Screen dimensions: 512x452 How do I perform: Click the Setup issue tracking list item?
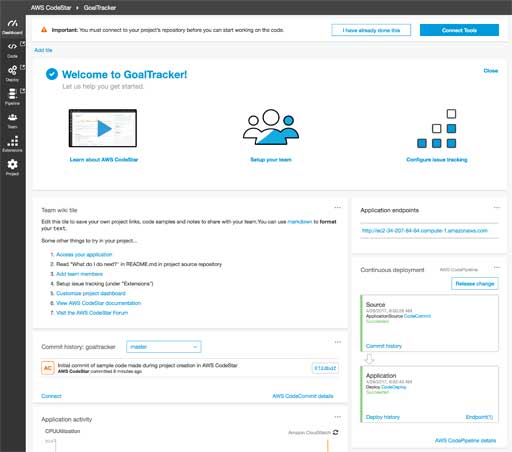105,284
